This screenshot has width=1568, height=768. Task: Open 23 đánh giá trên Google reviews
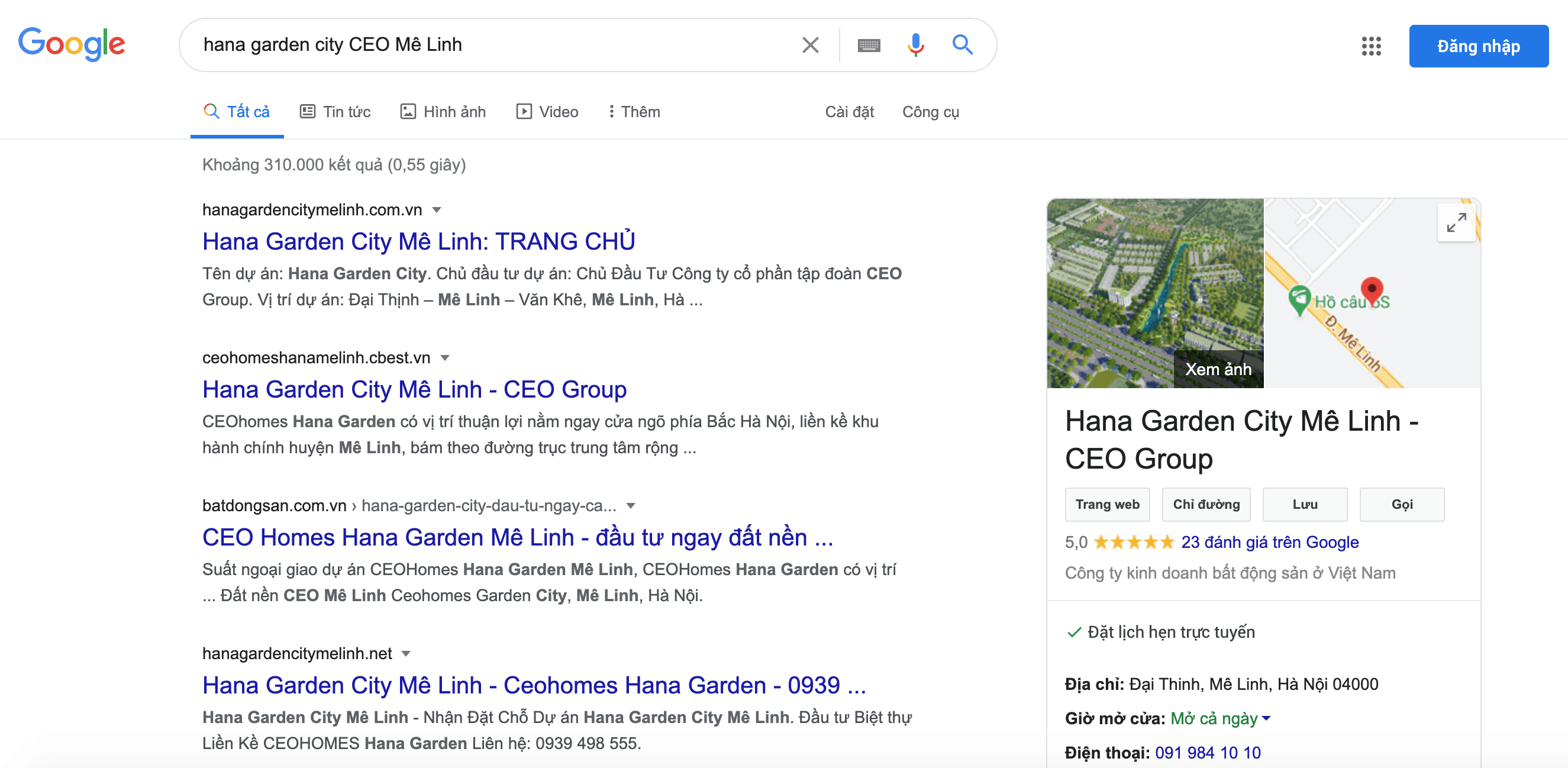click(x=1270, y=541)
